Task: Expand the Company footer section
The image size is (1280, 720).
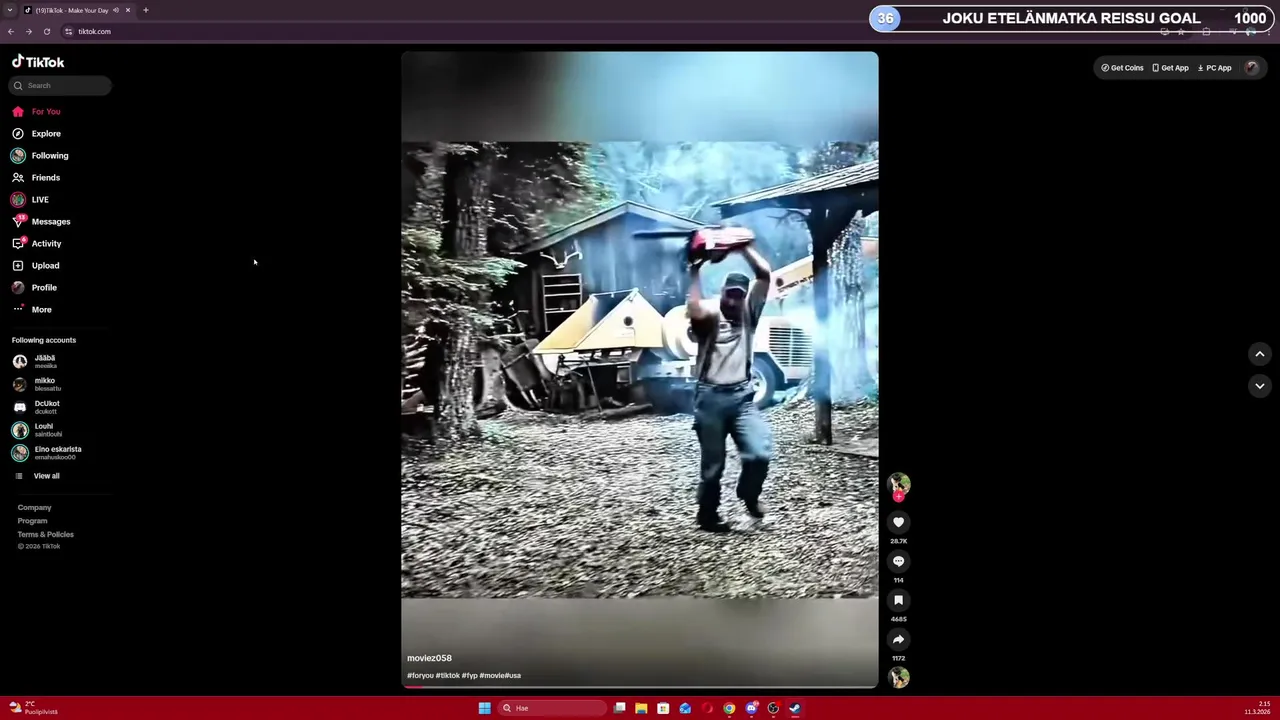Action: 34,507
